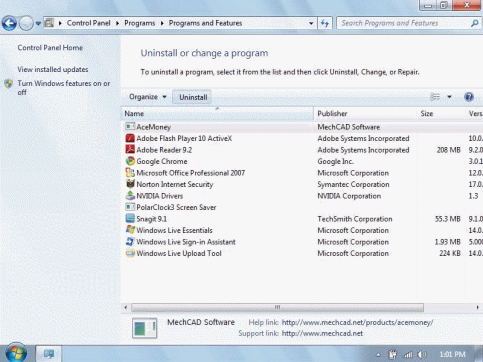Click the 224 KB size cell

pos(450,253)
